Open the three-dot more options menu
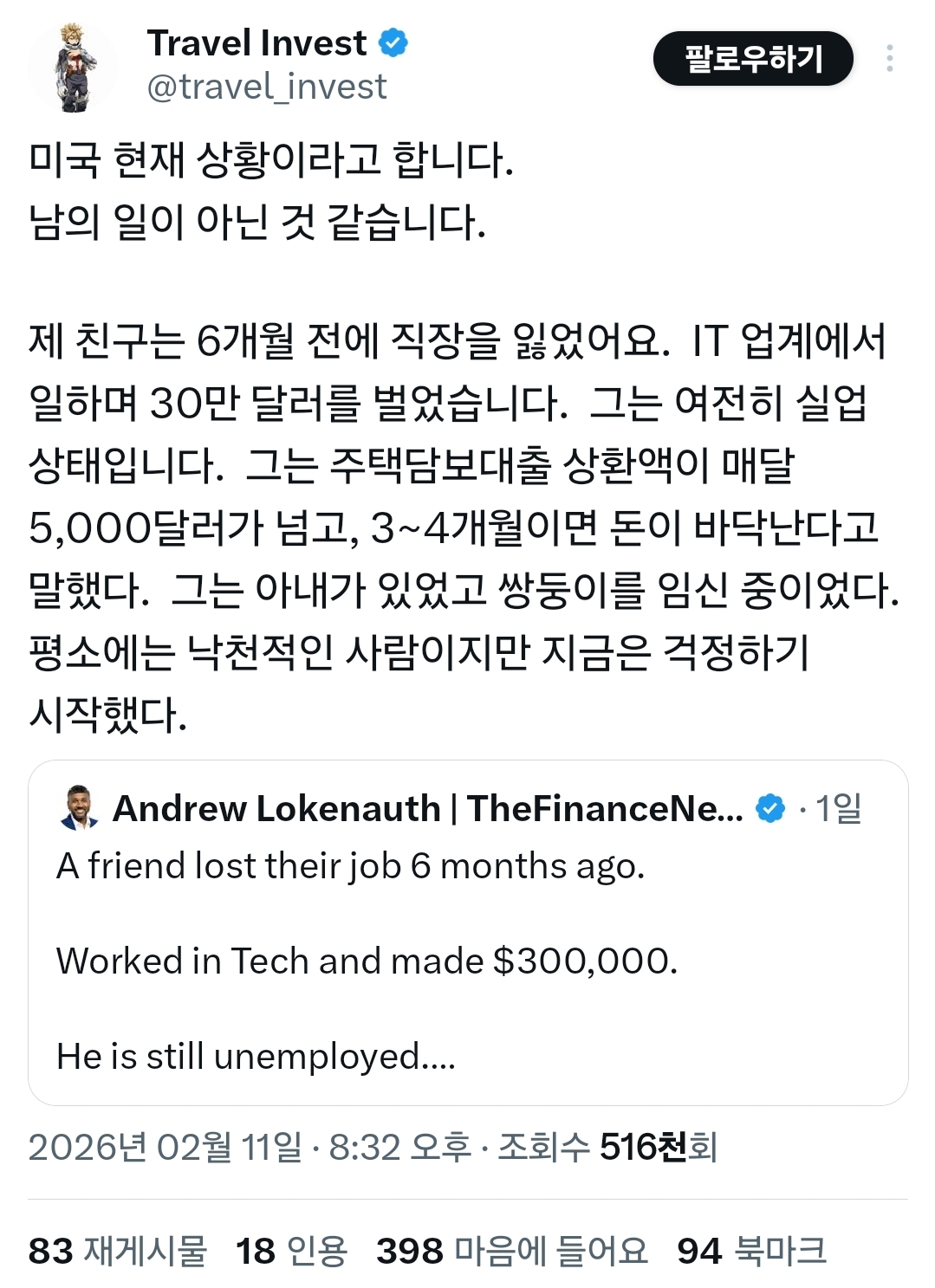The image size is (935, 1288). [889, 58]
